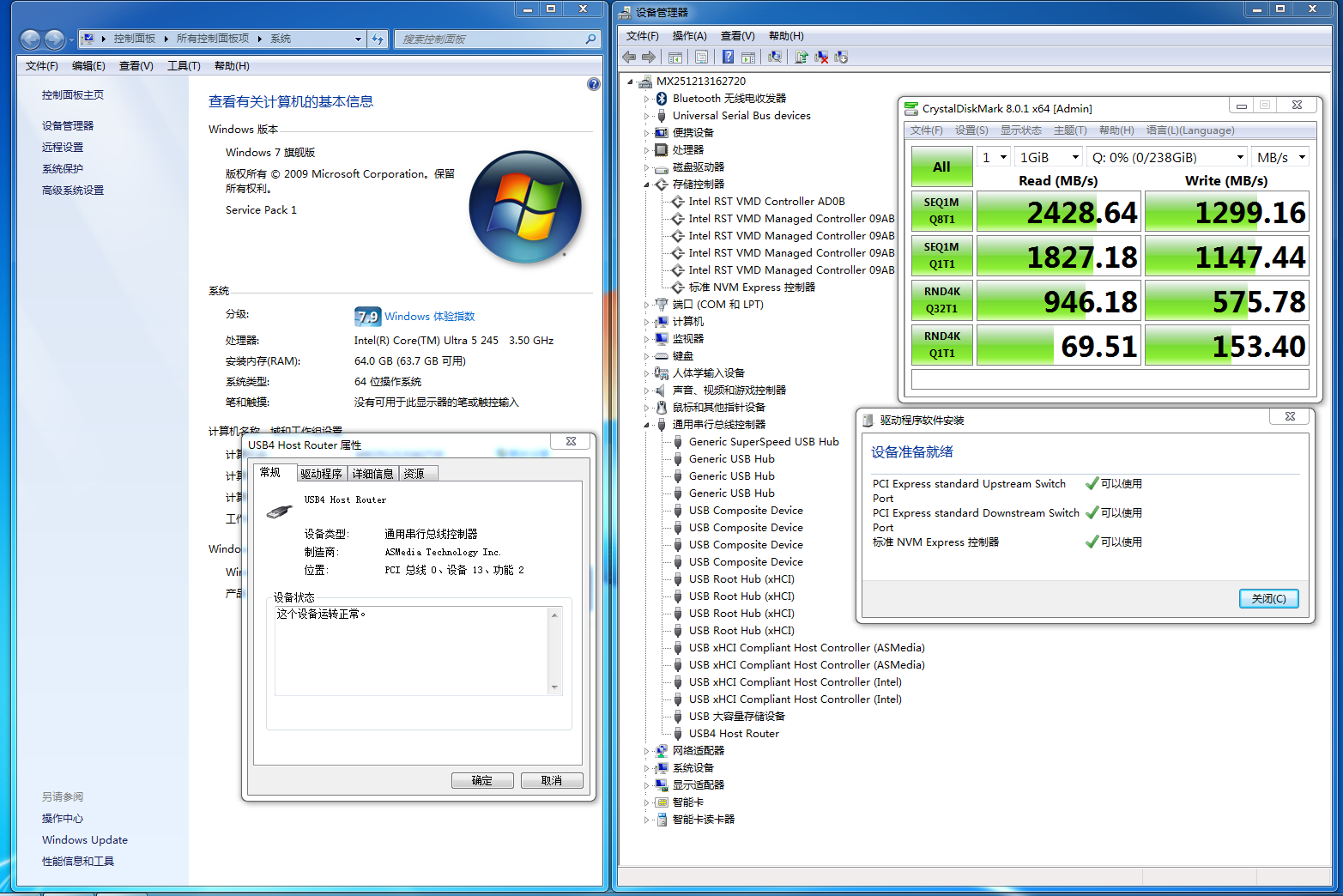Click the 搜索控制面板 search field
The width and height of the screenshot is (1343, 896).
(489, 39)
